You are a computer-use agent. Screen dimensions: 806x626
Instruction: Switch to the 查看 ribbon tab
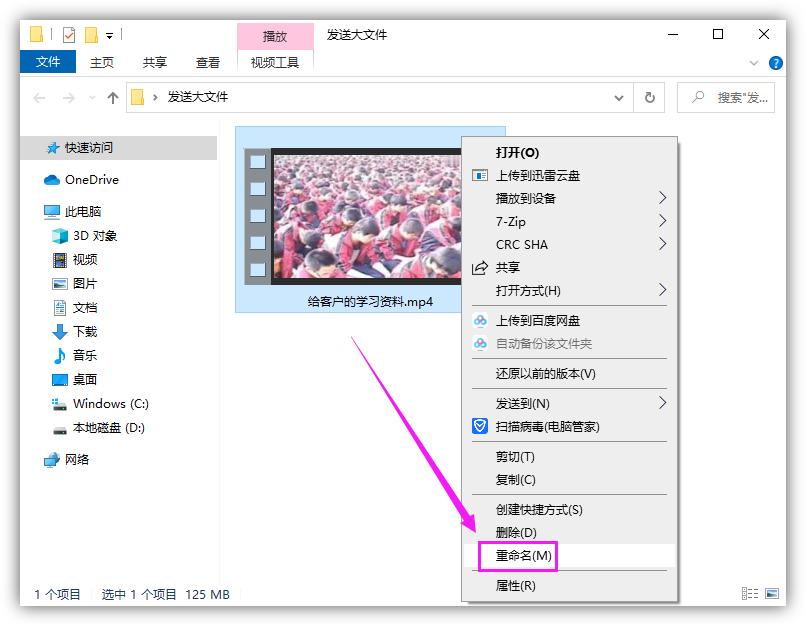206,61
